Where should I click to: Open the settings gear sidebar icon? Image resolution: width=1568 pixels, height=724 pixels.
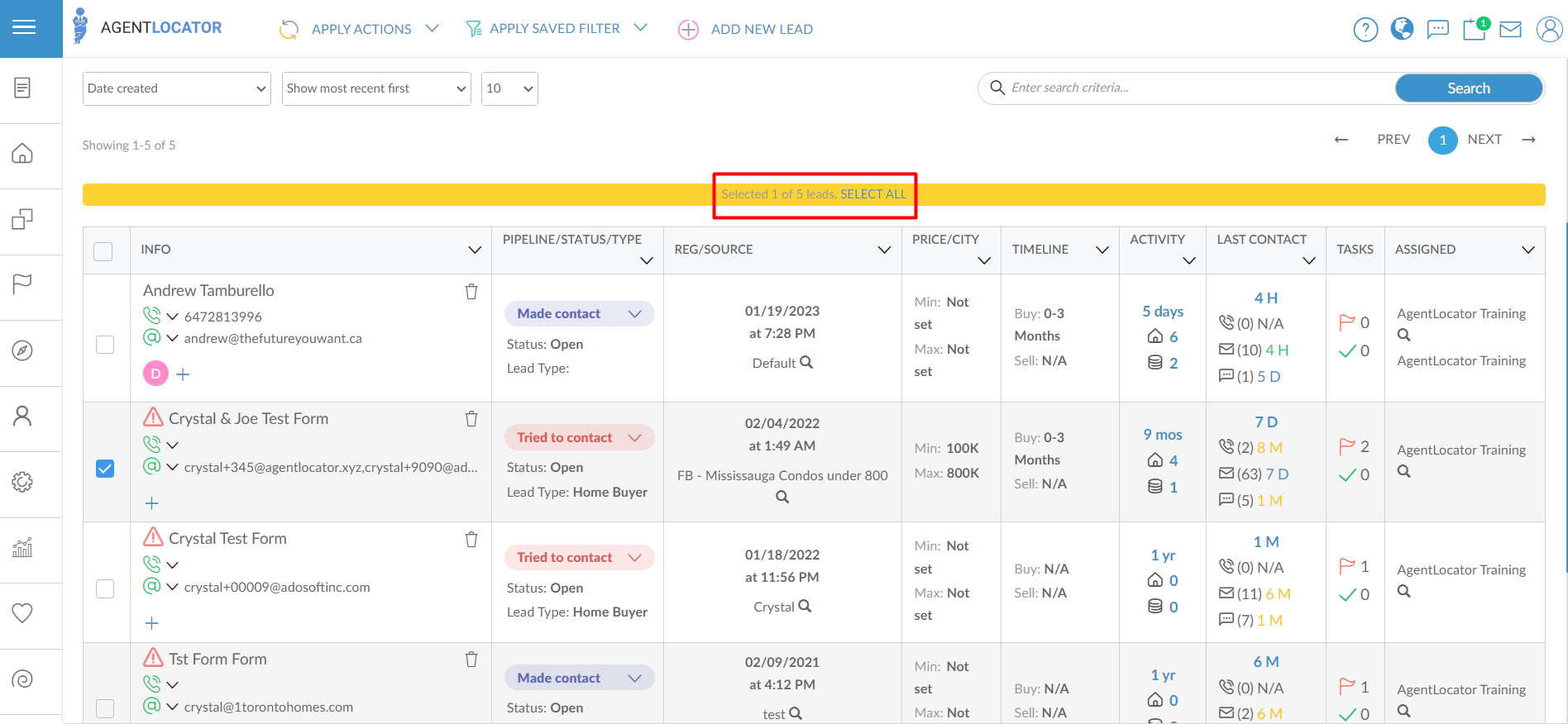point(23,482)
